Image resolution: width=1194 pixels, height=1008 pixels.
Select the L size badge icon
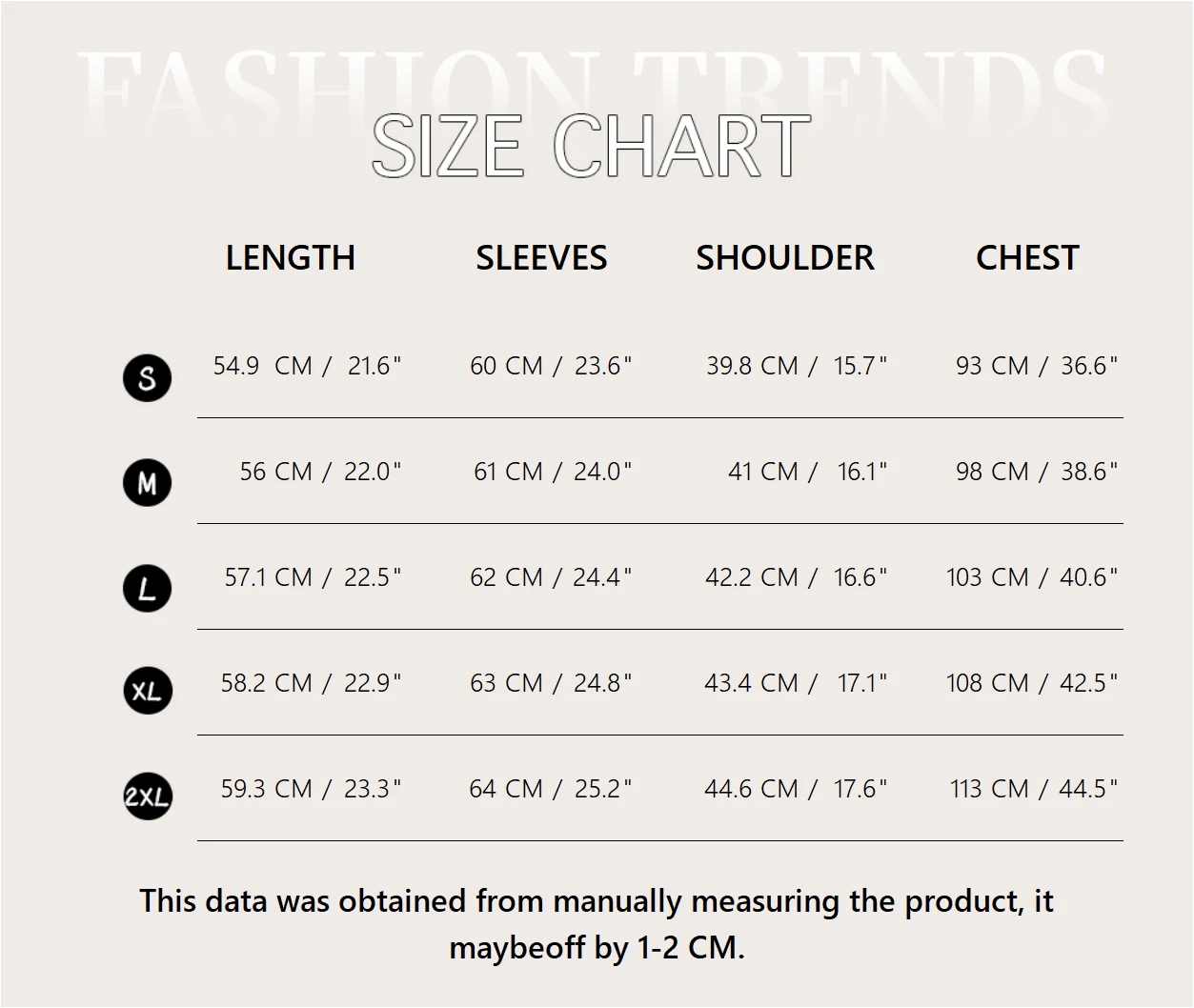tap(148, 588)
